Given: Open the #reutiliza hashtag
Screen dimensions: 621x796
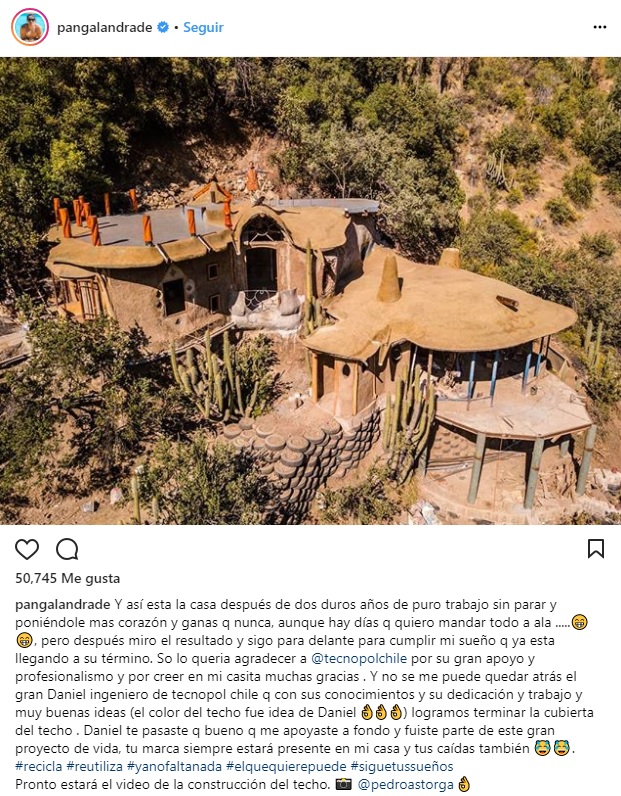Looking at the screenshot, I should pyautogui.click(x=95, y=766).
